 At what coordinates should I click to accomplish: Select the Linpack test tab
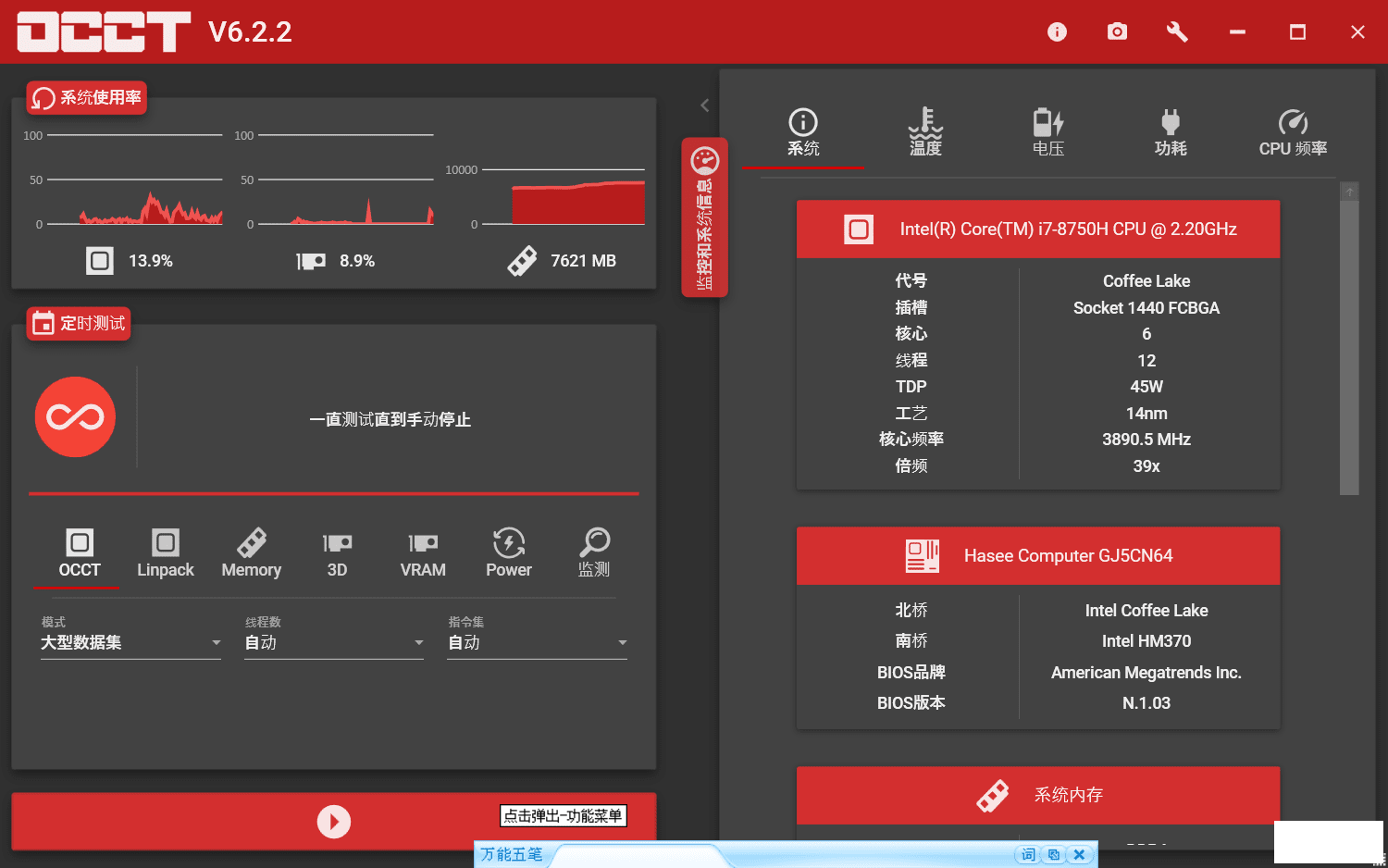[x=166, y=554]
